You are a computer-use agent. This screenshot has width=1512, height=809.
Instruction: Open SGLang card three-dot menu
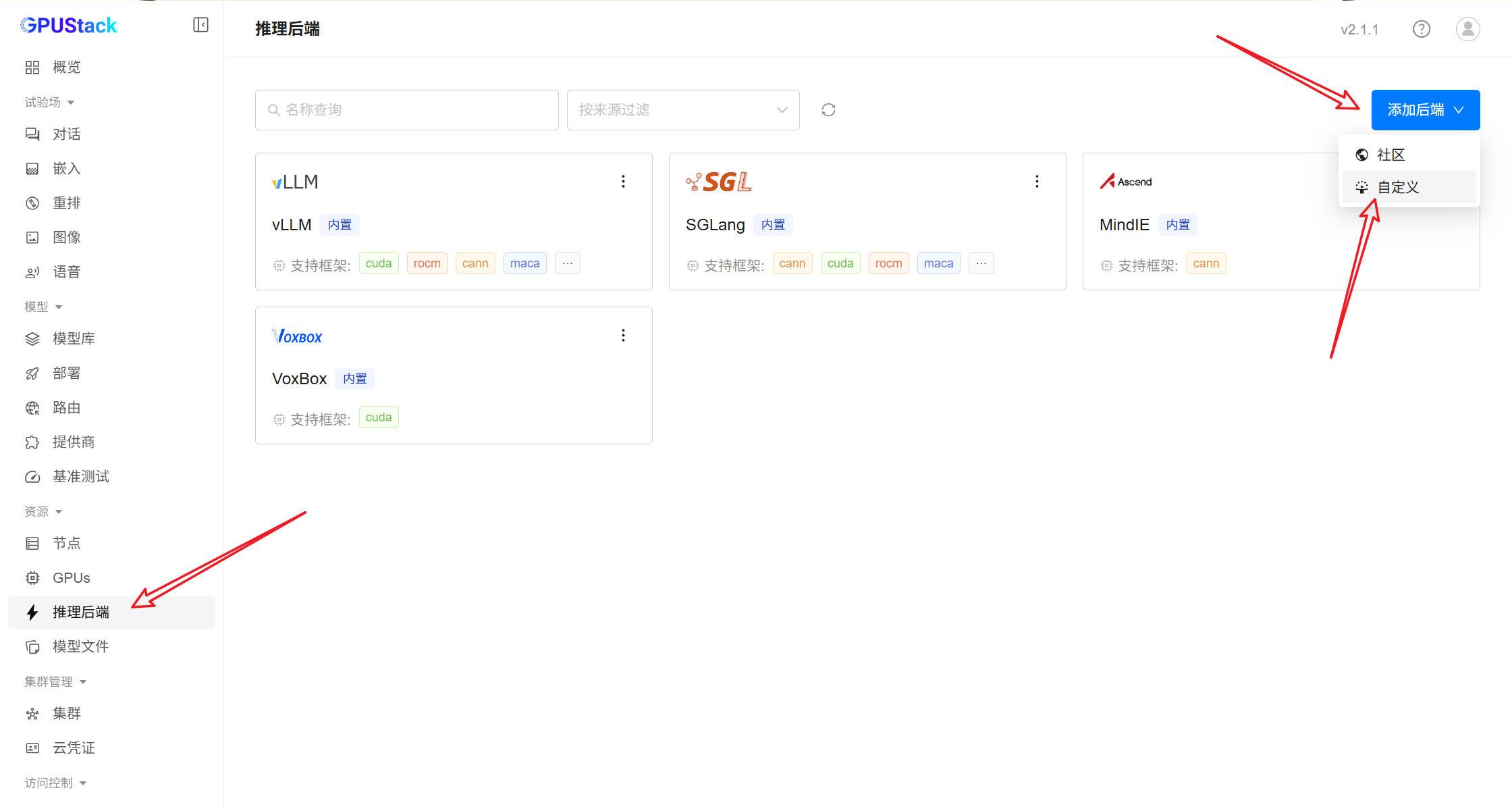pos(1037,182)
